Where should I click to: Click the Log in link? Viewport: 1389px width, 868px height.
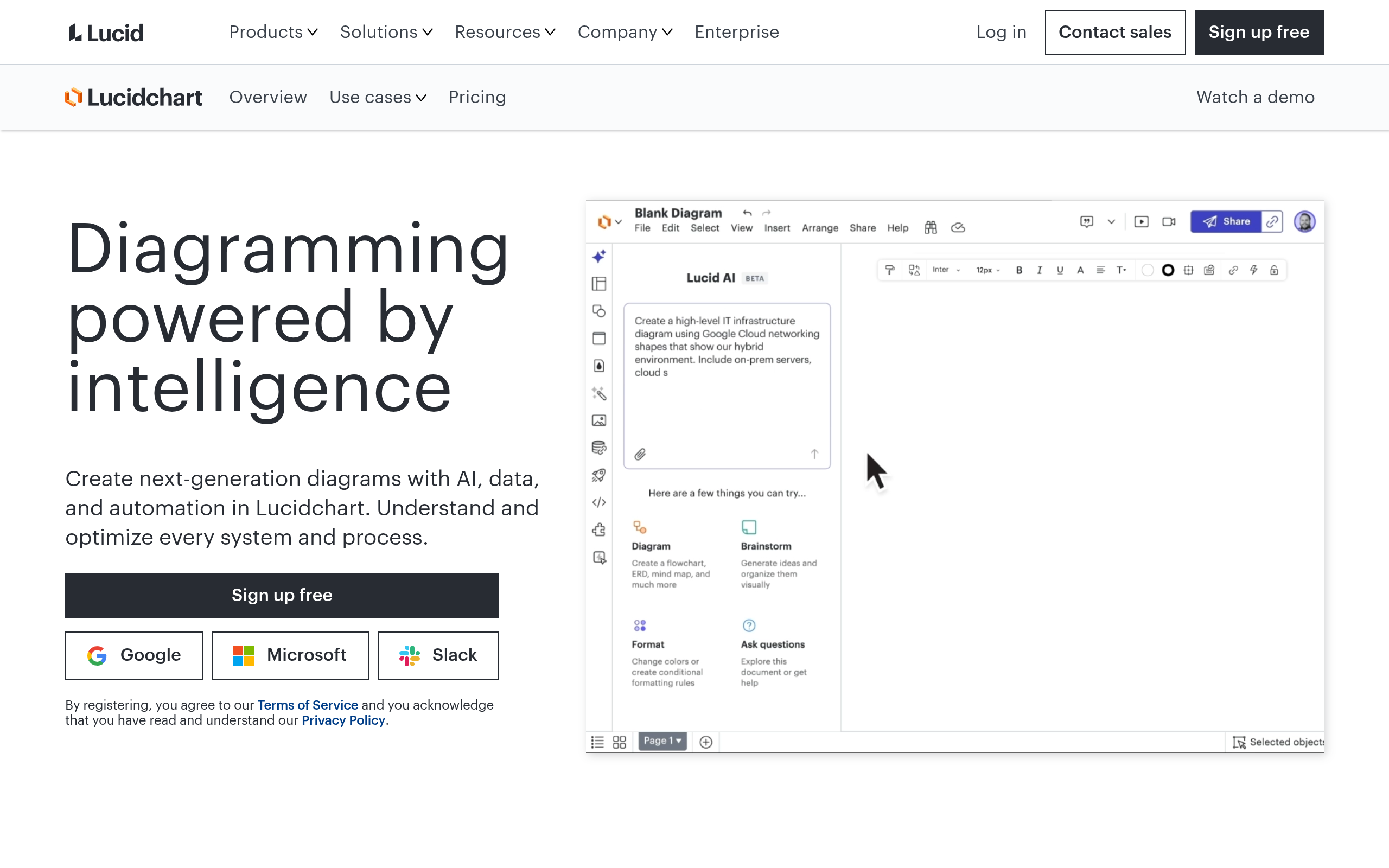pyautogui.click(x=1001, y=32)
